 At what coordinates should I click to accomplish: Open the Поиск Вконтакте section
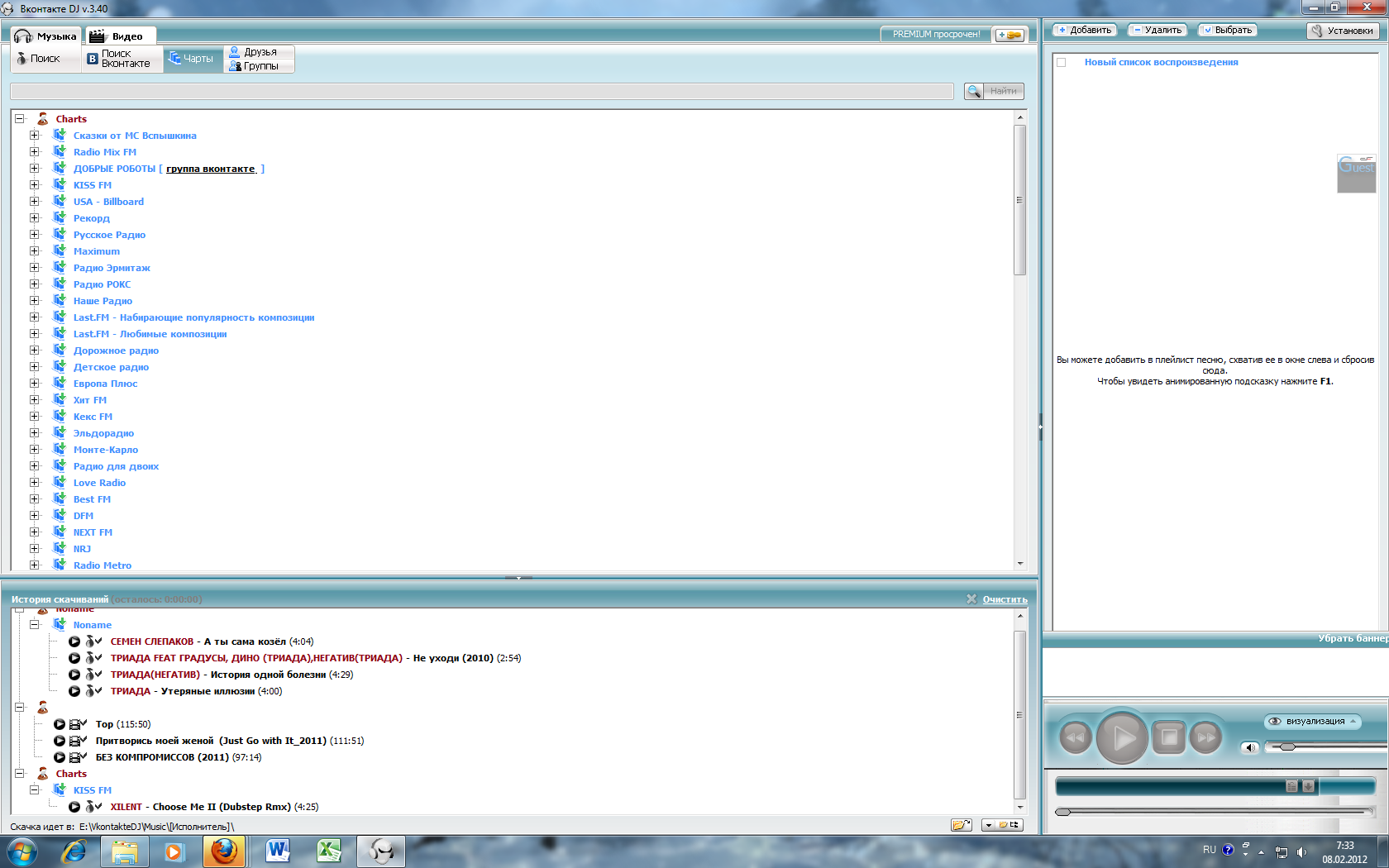[x=122, y=59]
